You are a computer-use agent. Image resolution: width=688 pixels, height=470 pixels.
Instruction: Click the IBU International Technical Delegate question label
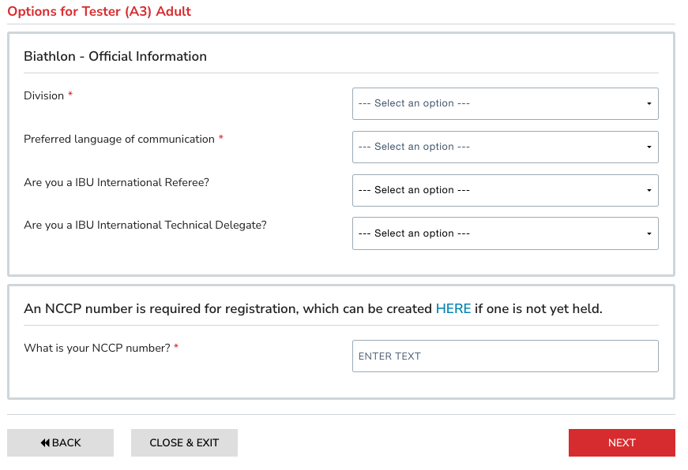[x=145, y=225]
